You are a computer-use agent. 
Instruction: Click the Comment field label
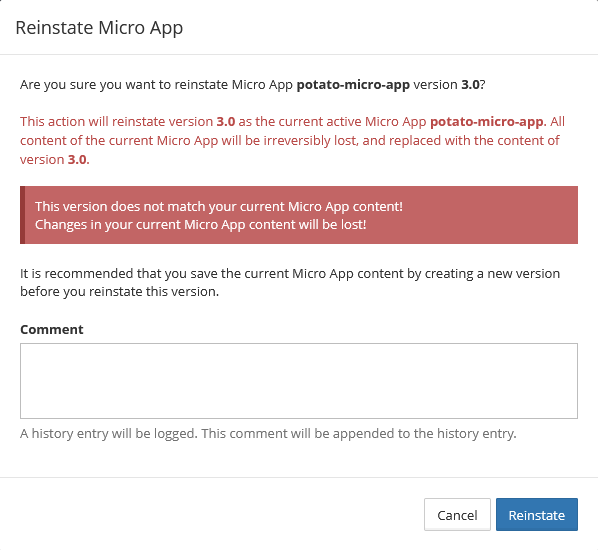[51, 330]
